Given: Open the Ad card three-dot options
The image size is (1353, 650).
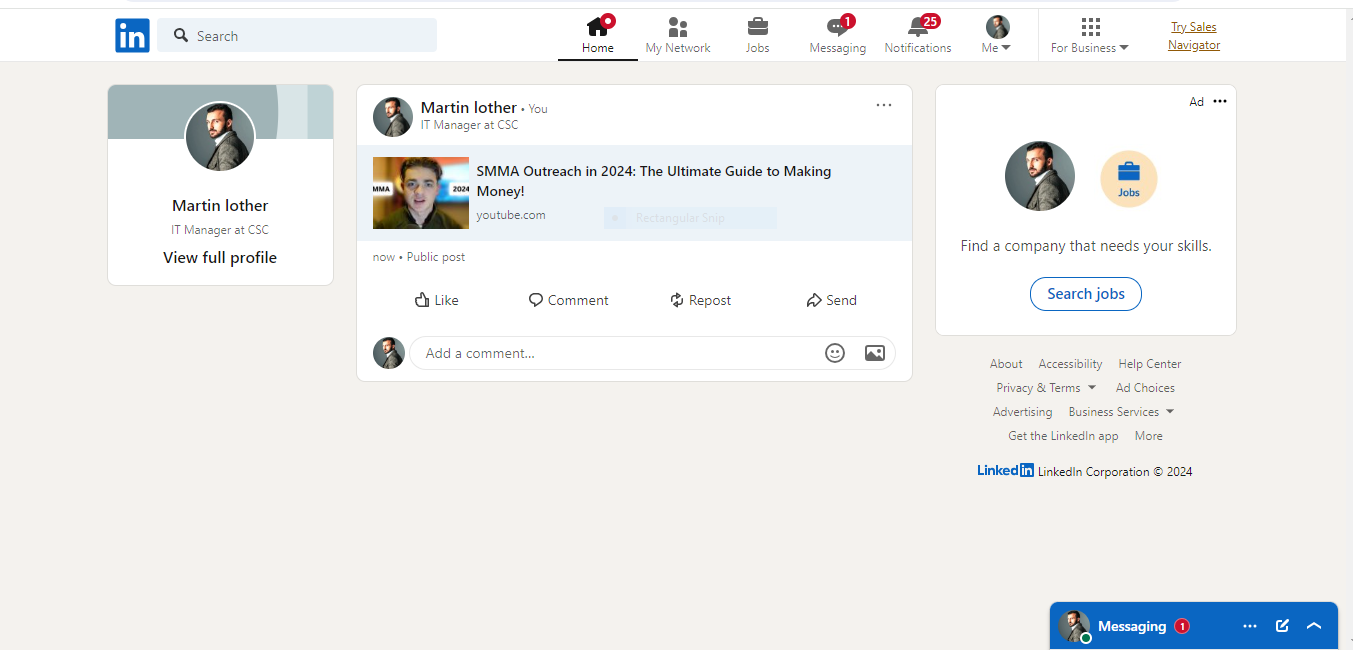Looking at the screenshot, I should pyautogui.click(x=1220, y=101).
